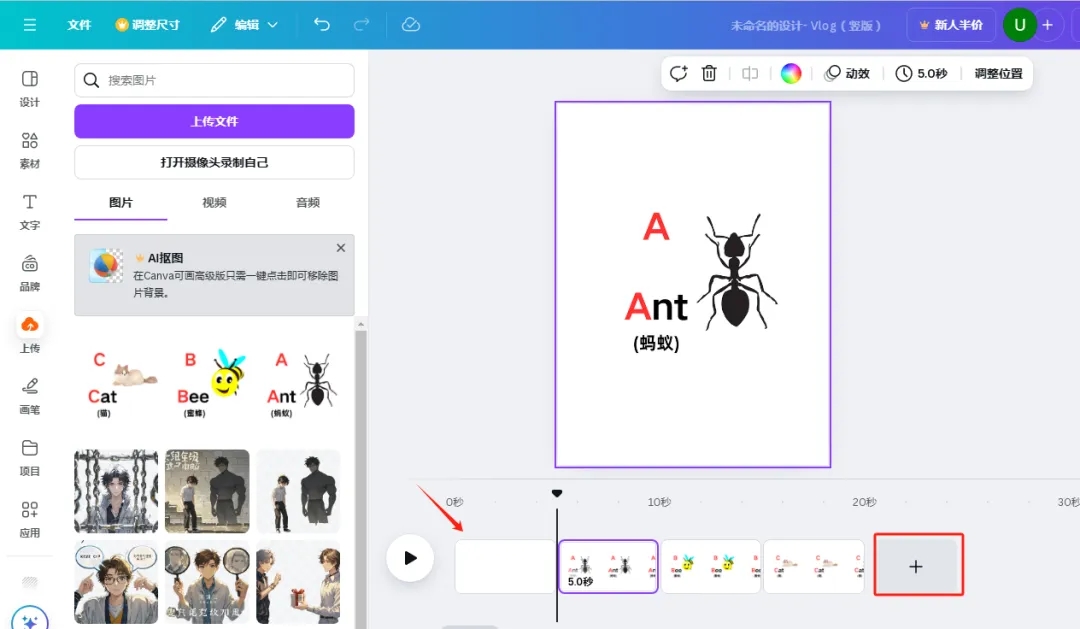Click 打开摄像头录制自己 button
Screen dimensions: 1080x629
[214, 162]
